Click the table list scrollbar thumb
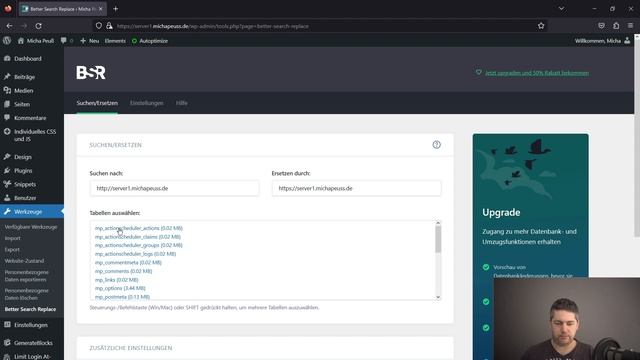Screen dimensions: 640x360 pos(438,239)
